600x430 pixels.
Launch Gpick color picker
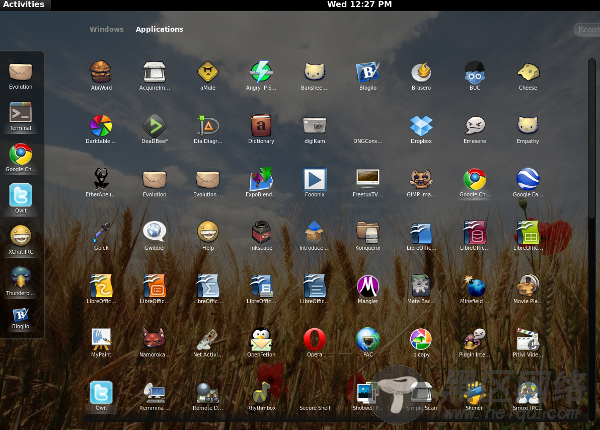[x=101, y=236]
